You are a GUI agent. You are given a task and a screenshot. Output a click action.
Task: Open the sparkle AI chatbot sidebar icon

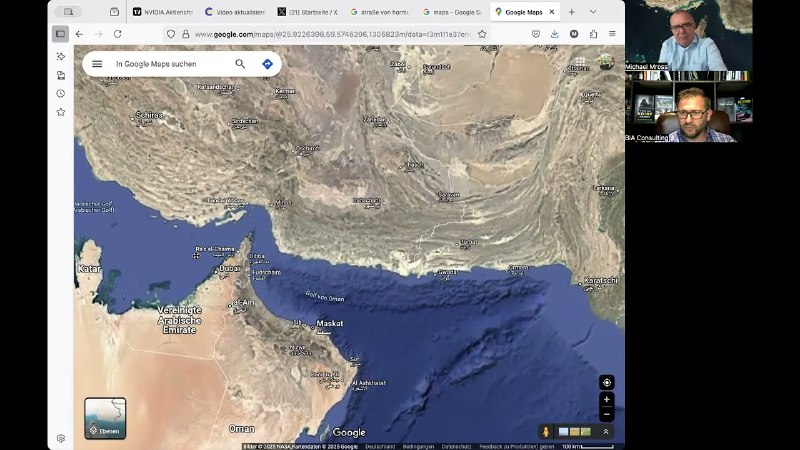coord(61,57)
